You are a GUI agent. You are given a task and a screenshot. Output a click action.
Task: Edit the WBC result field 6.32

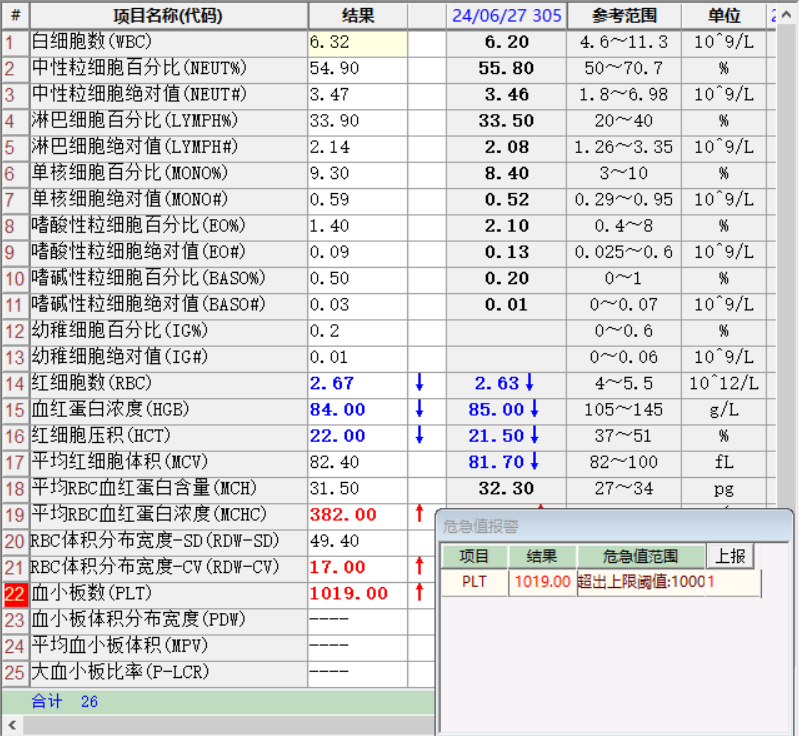pyautogui.click(x=357, y=42)
